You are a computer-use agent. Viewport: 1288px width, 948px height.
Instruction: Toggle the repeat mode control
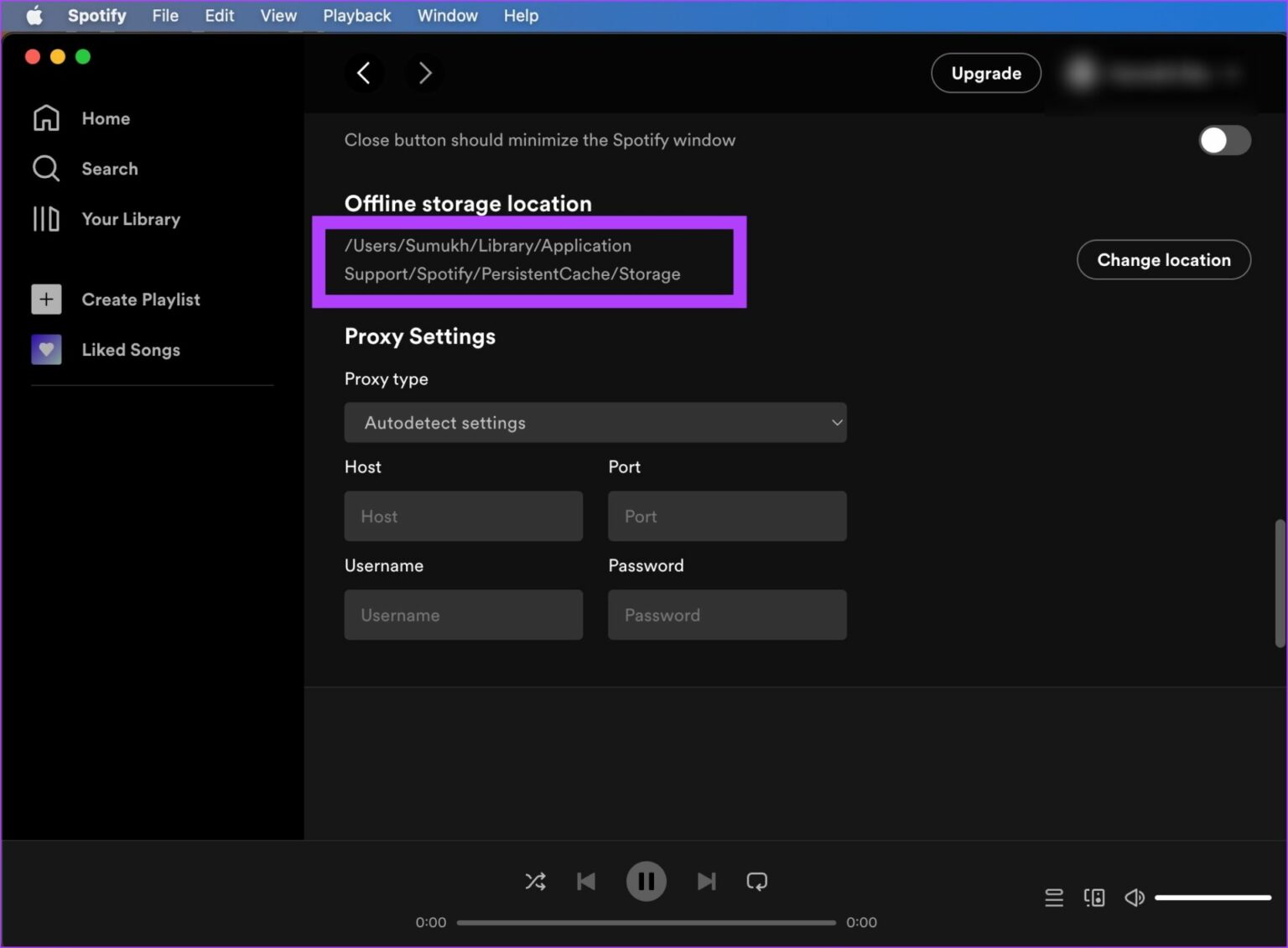click(x=756, y=881)
